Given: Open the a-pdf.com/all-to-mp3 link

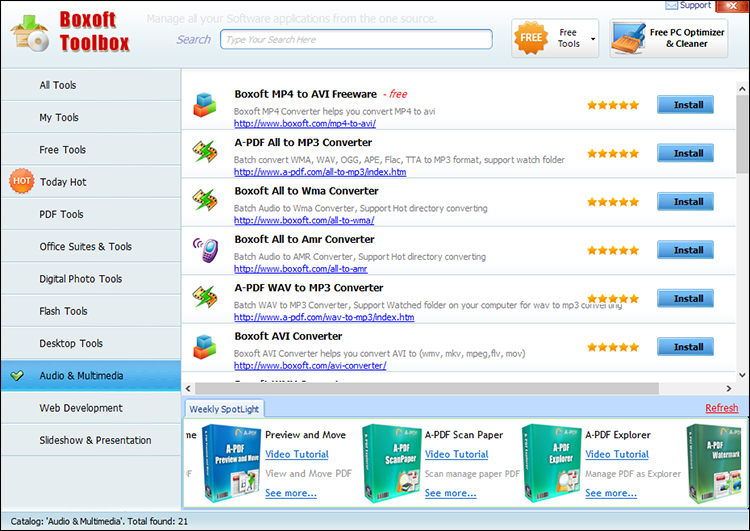Looking at the screenshot, I should 320,172.
